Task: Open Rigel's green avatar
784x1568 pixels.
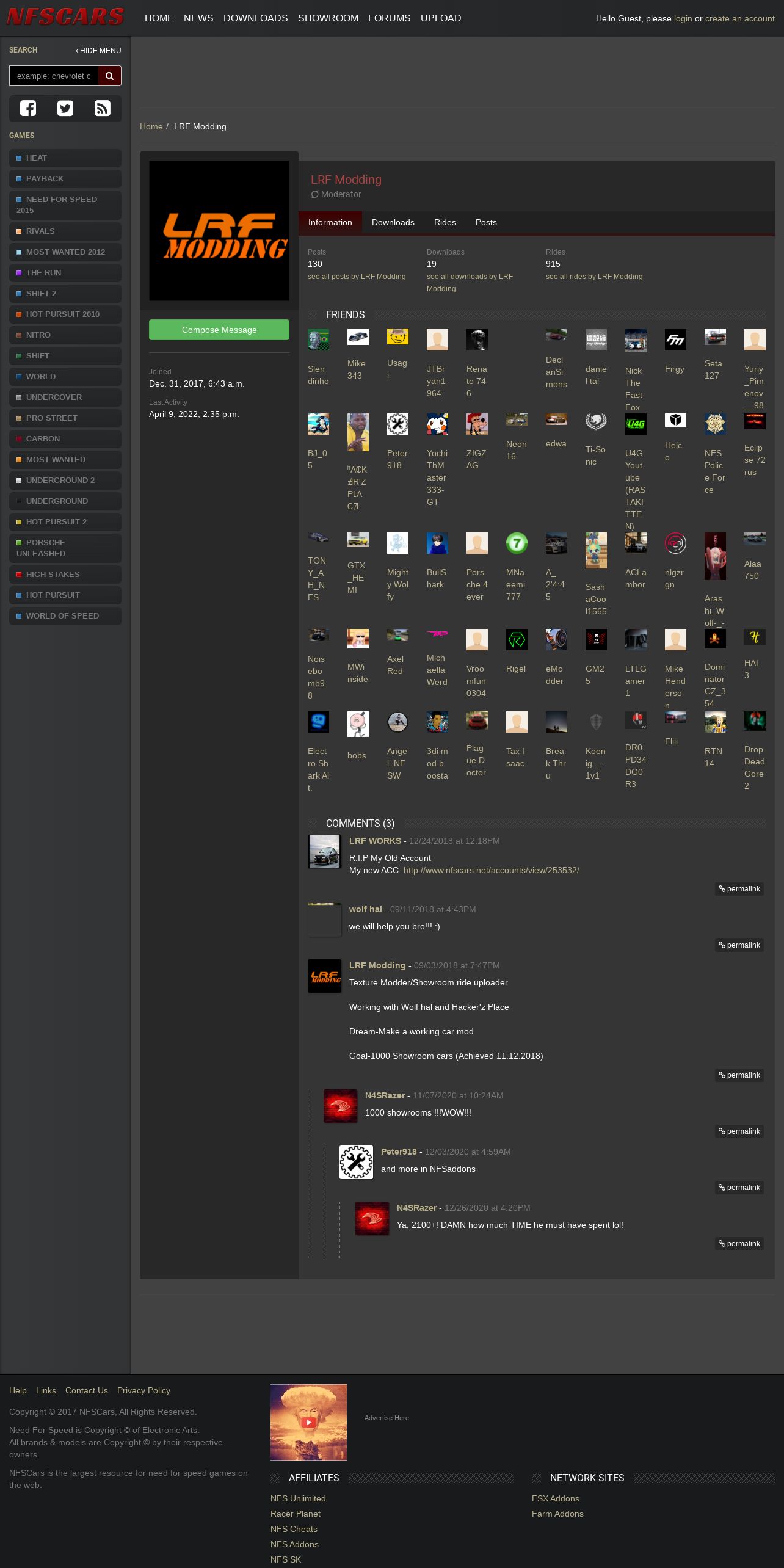Action: pos(517,639)
